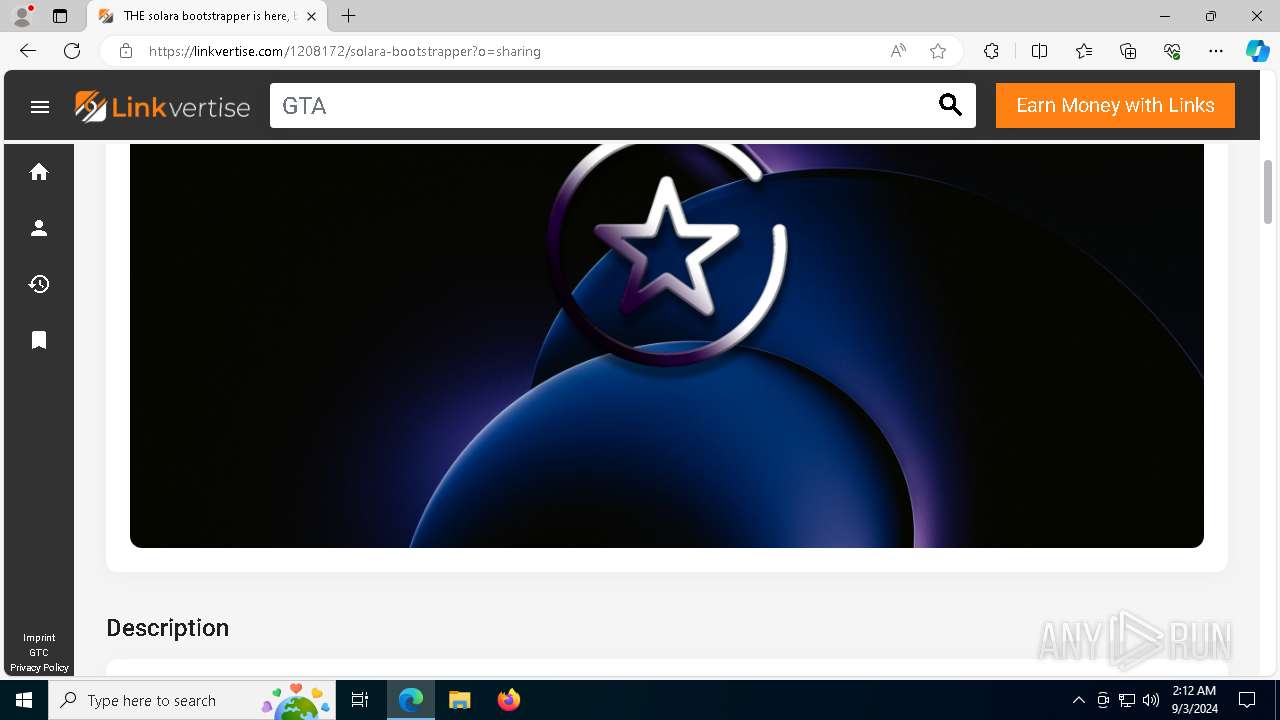
Task: Open the tab actions menu icon
Action: coord(60,16)
